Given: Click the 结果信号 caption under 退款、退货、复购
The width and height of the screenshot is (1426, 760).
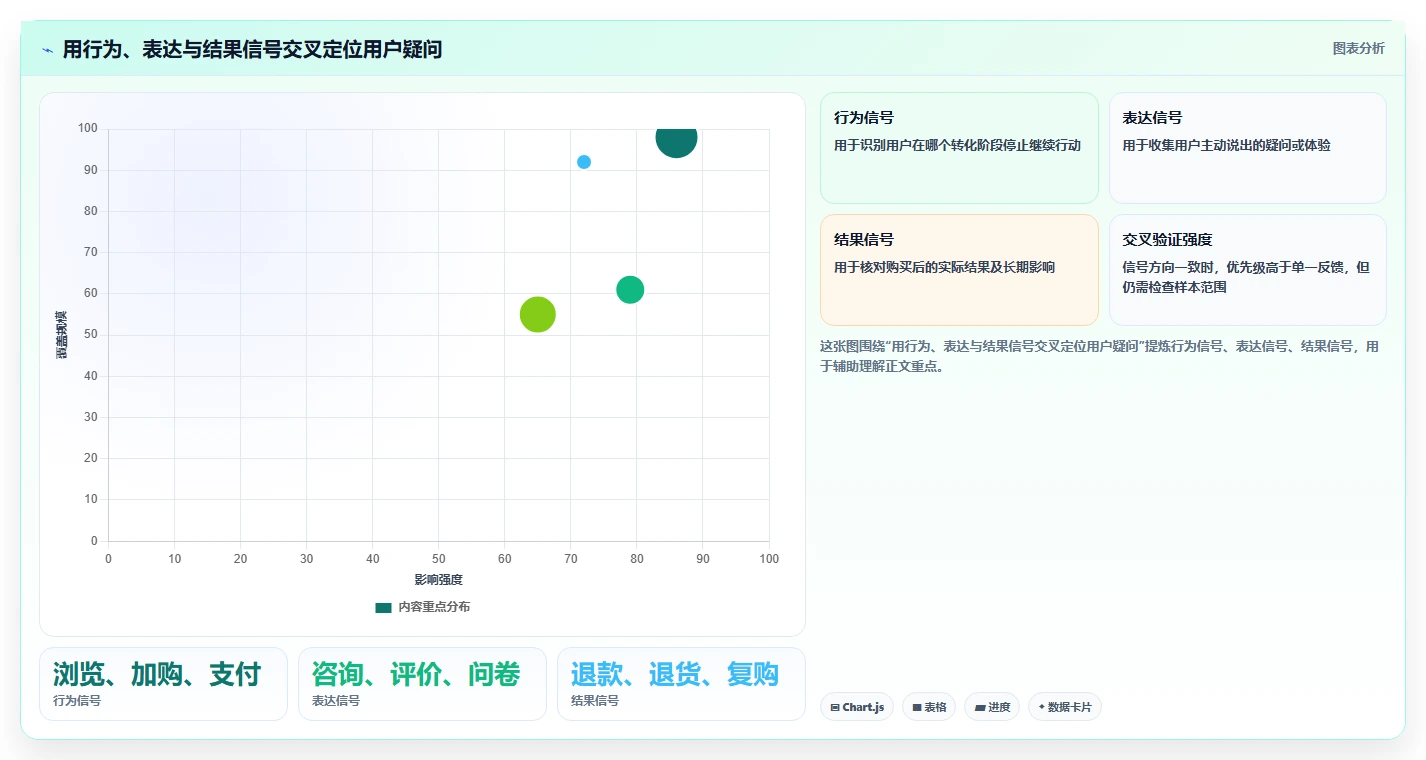Looking at the screenshot, I should (595, 701).
